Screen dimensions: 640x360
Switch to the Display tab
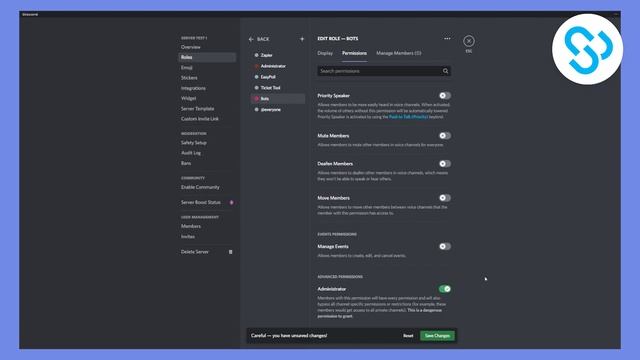tap(325, 53)
